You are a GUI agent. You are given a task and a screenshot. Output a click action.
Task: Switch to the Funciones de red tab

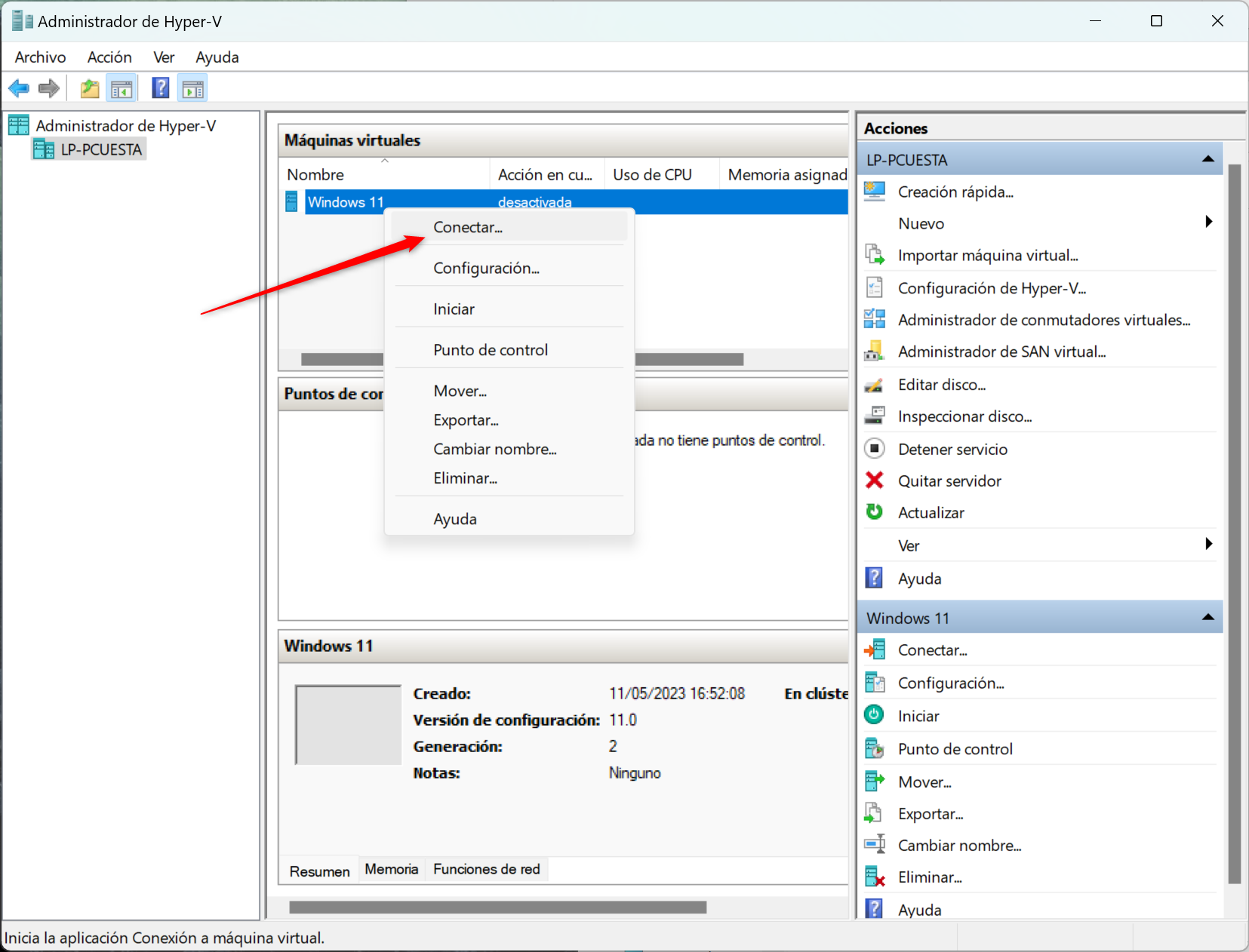[x=487, y=869]
